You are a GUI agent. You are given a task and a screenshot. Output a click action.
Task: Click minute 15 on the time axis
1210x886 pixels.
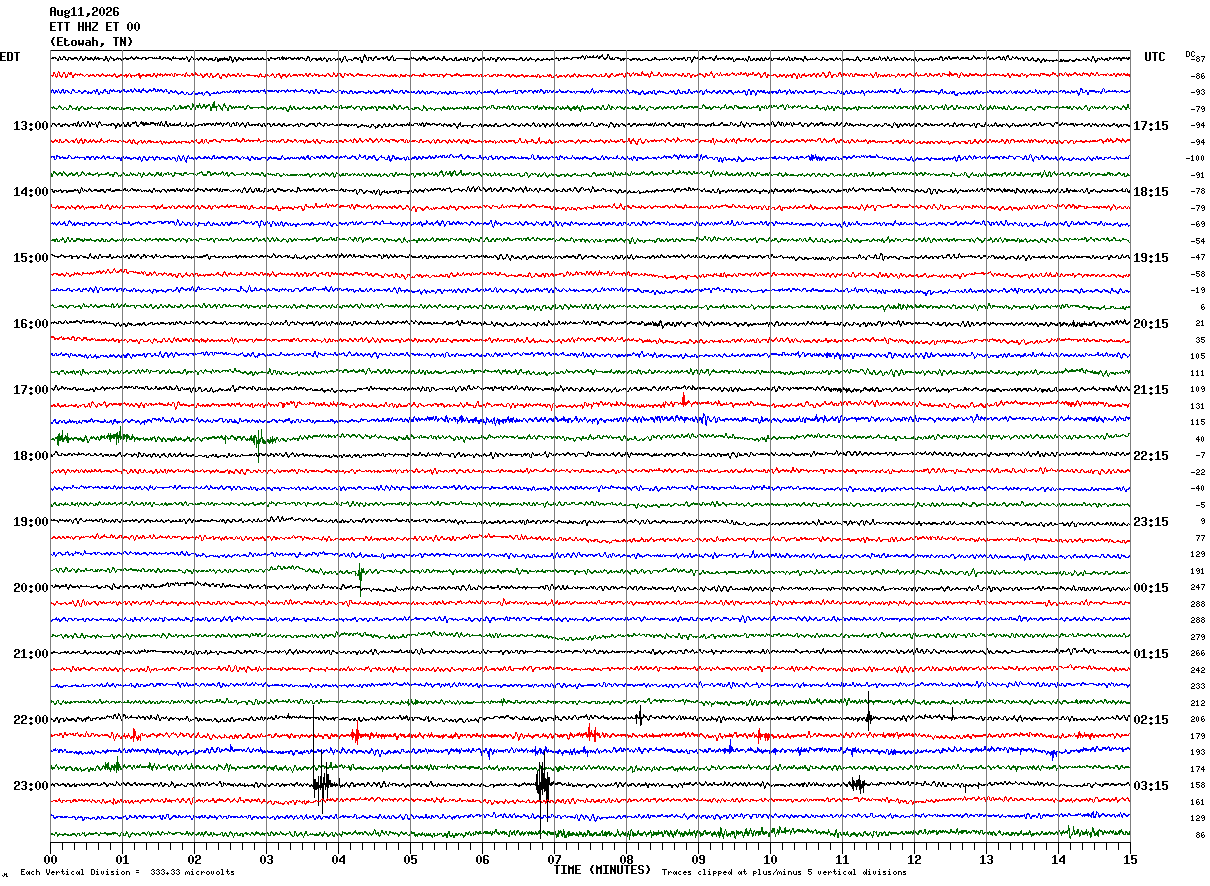[1130, 859]
